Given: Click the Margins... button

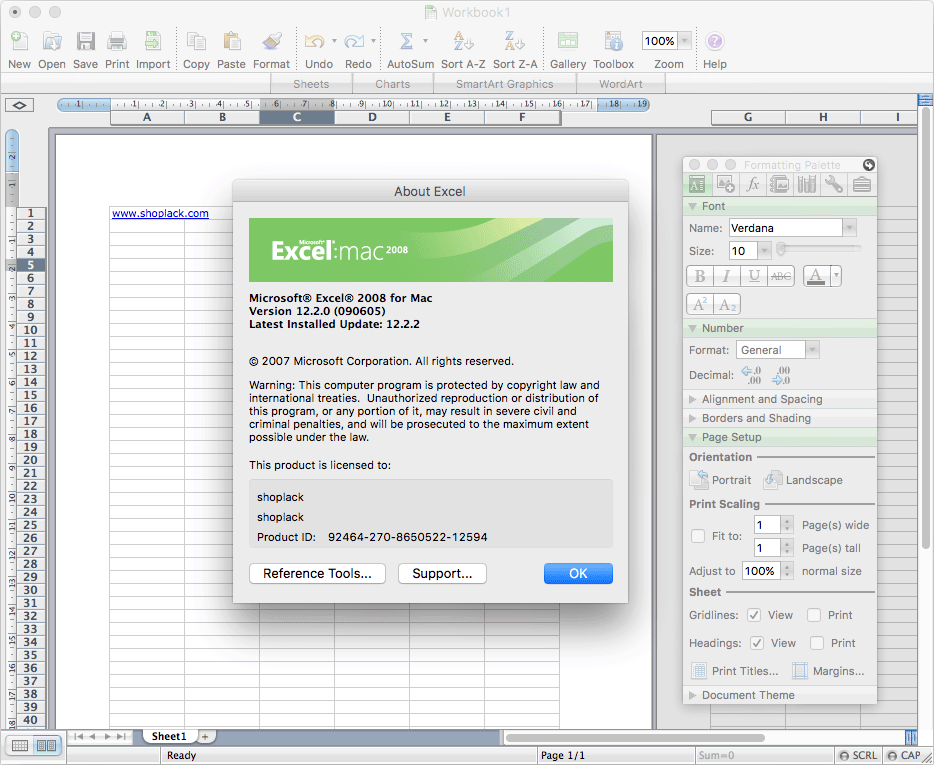Looking at the screenshot, I should click(x=828, y=671).
